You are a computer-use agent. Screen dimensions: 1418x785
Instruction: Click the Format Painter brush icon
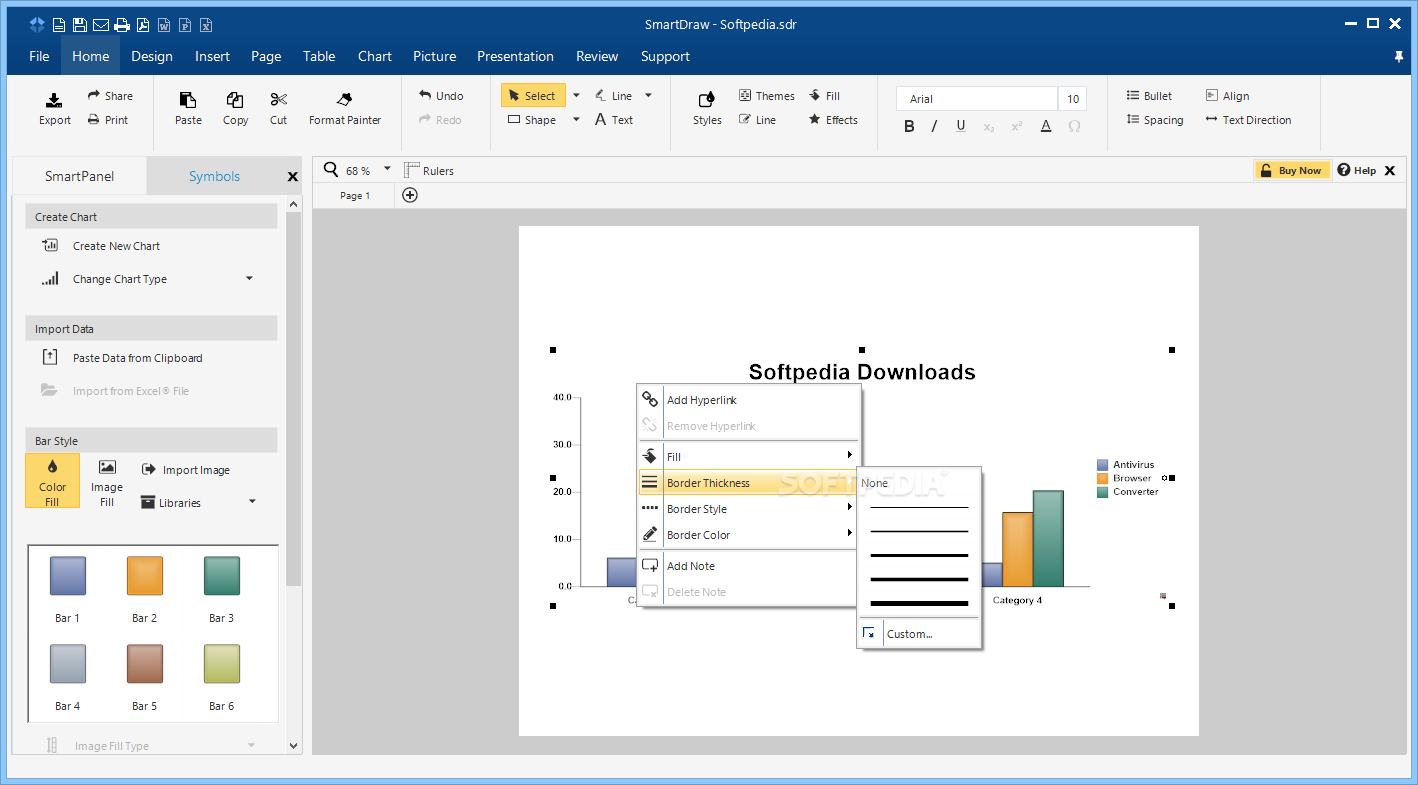345,99
